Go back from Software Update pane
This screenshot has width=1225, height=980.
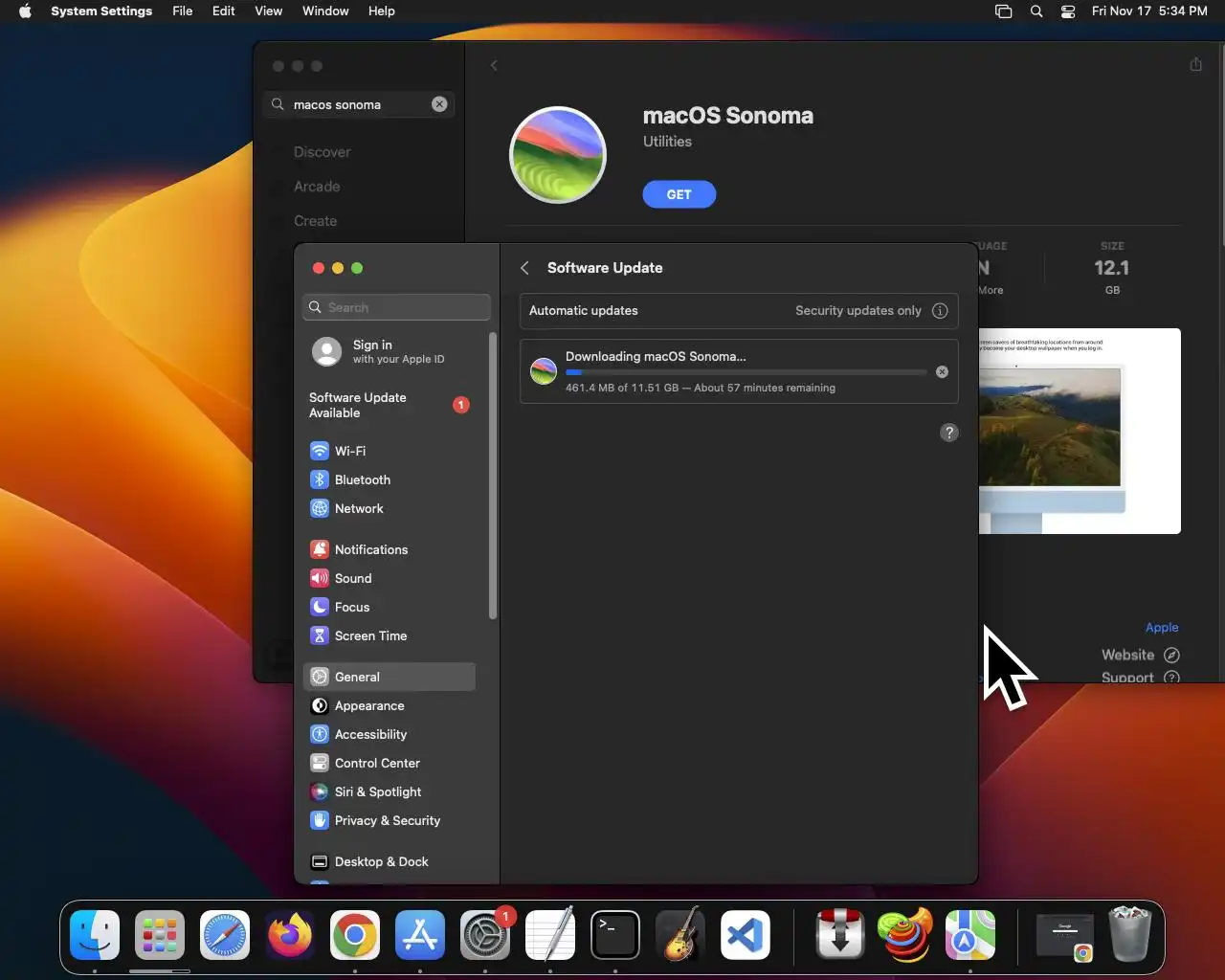coord(524,268)
